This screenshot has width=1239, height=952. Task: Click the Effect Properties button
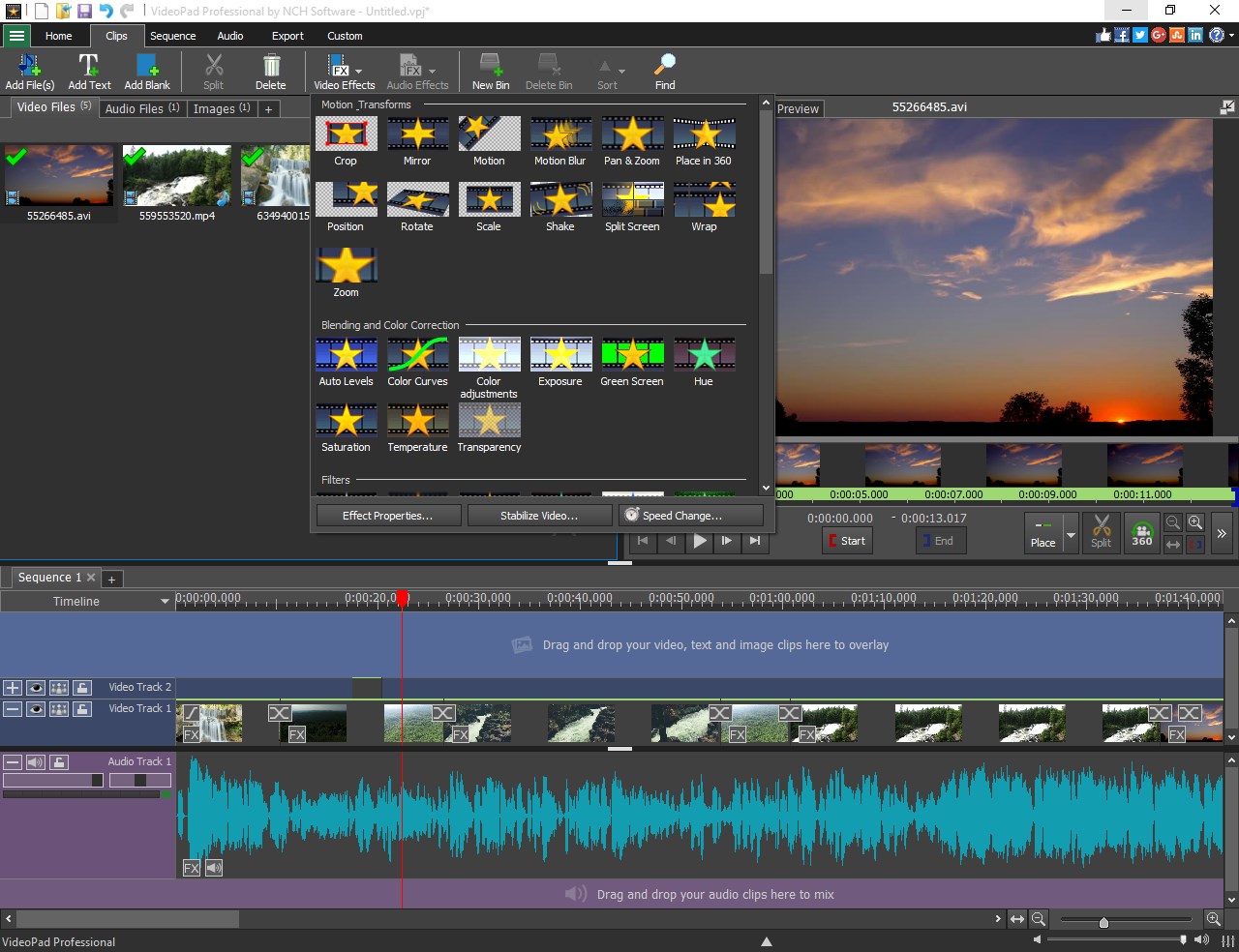point(387,515)
